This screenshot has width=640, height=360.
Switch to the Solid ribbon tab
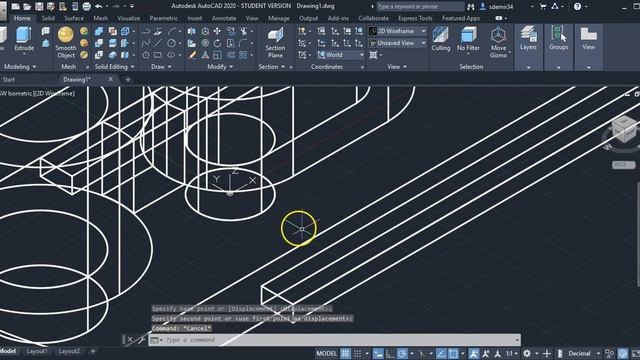coord(48,18)
